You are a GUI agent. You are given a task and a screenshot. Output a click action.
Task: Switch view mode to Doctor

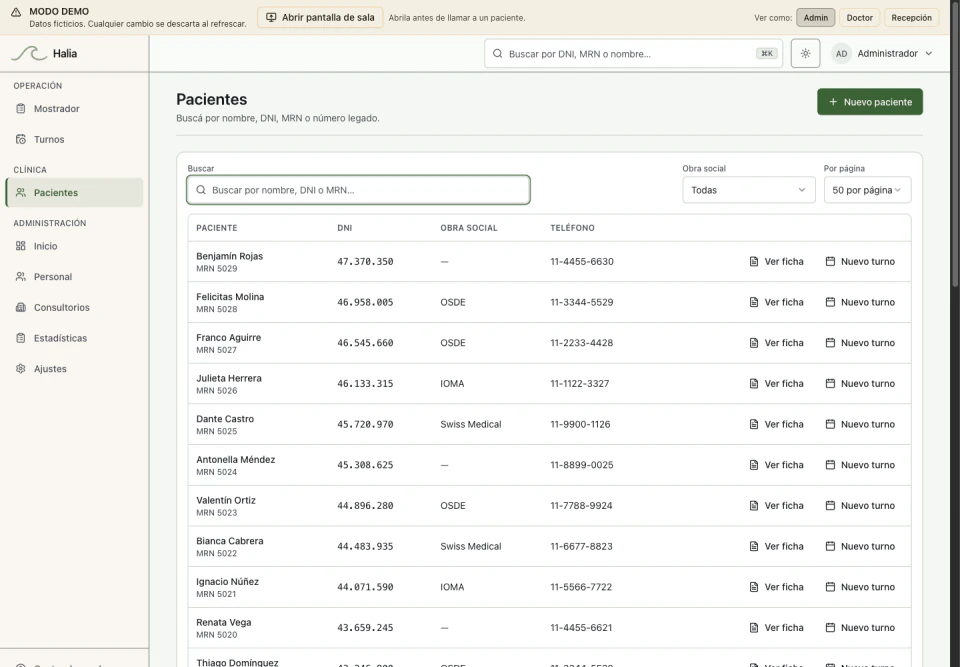[859, 18]
